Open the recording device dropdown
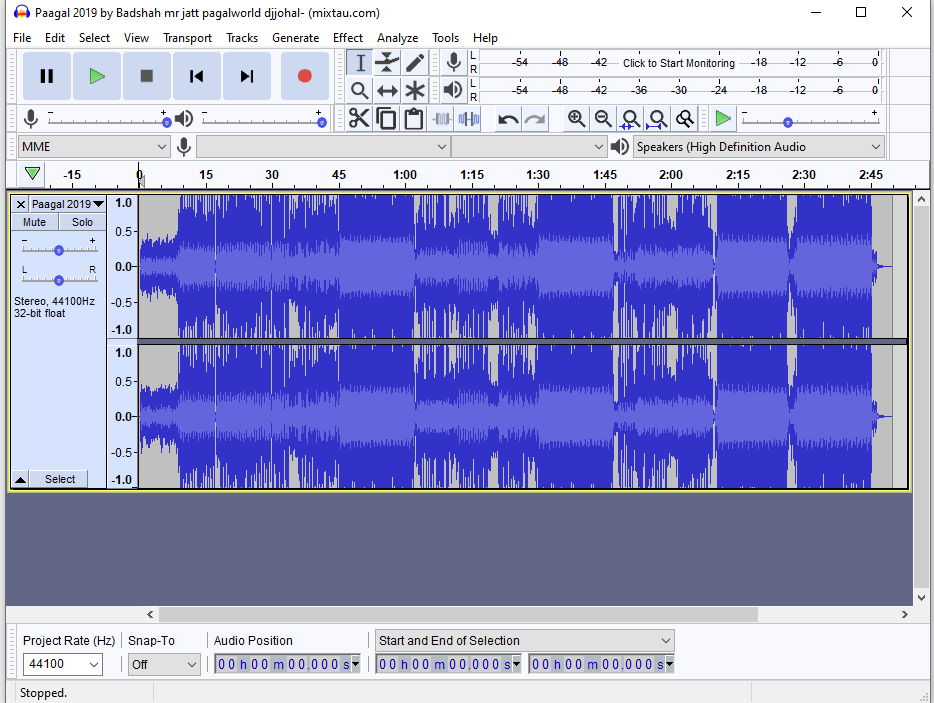 [322, 147]
